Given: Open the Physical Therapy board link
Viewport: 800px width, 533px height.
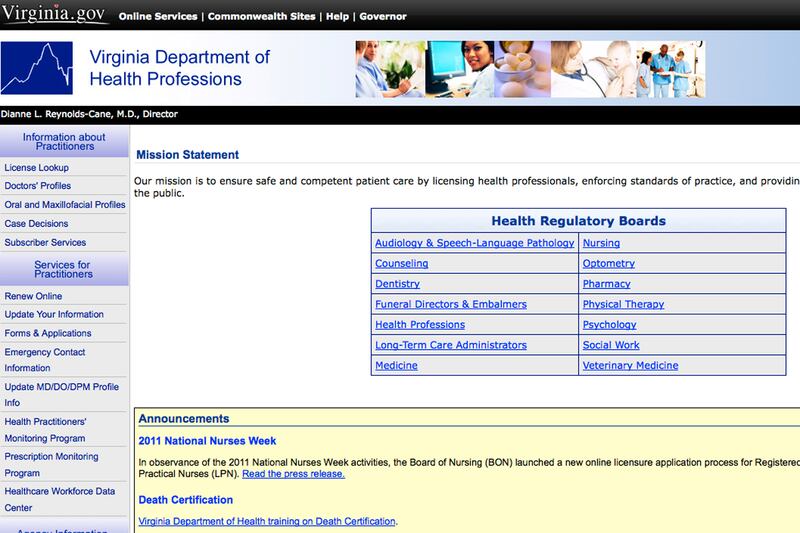Looking at the screenshot, I should pyautogui.click(x=623, y=304).
